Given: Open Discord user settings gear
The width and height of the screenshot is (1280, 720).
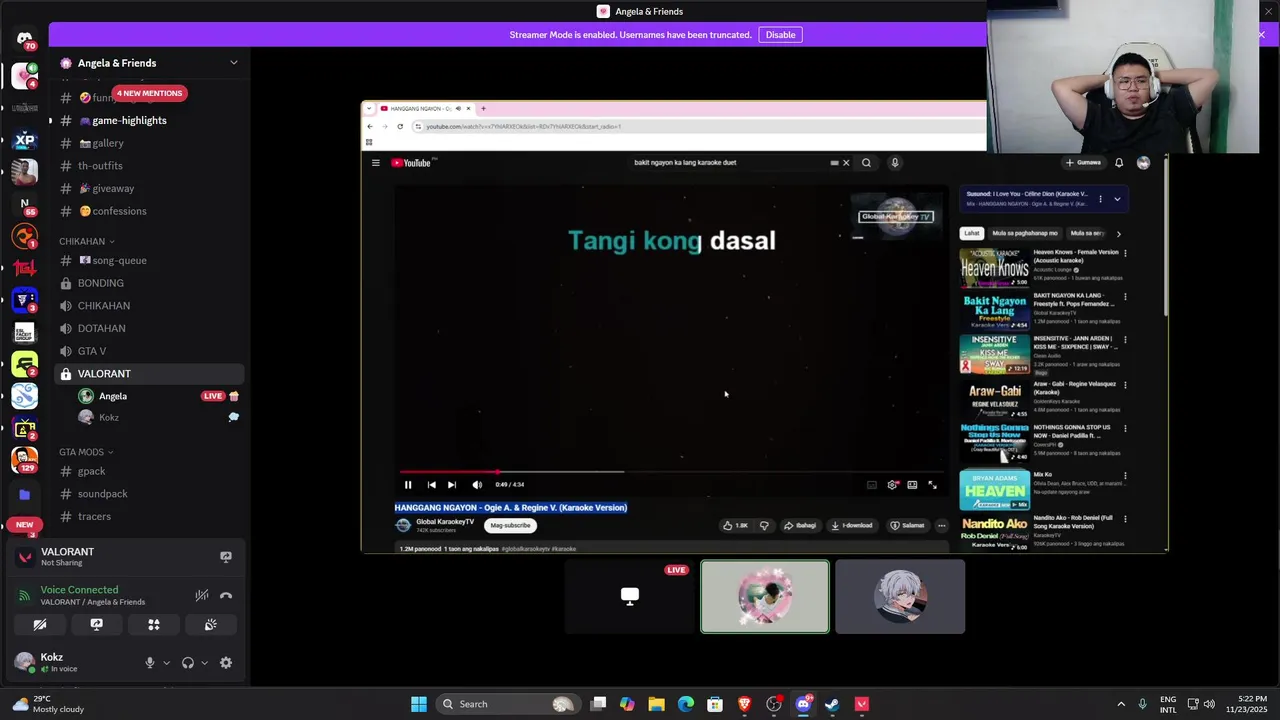Looking at the screenshot, I should 226,663.
